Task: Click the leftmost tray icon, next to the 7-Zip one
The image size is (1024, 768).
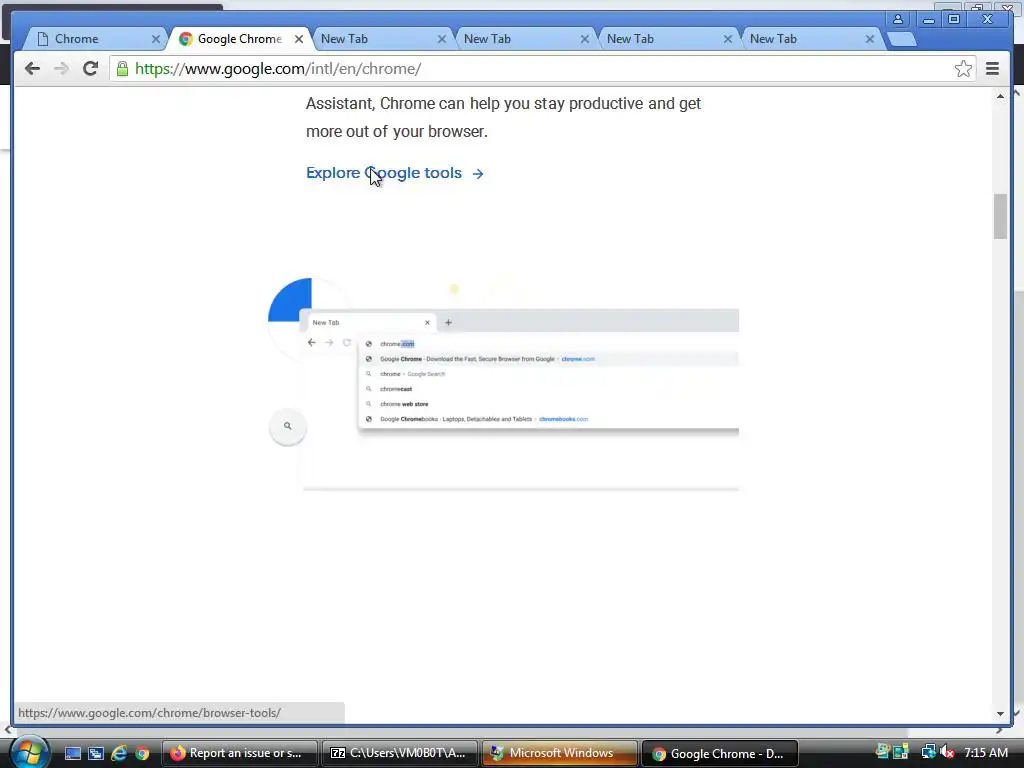Action: point(884,752)
